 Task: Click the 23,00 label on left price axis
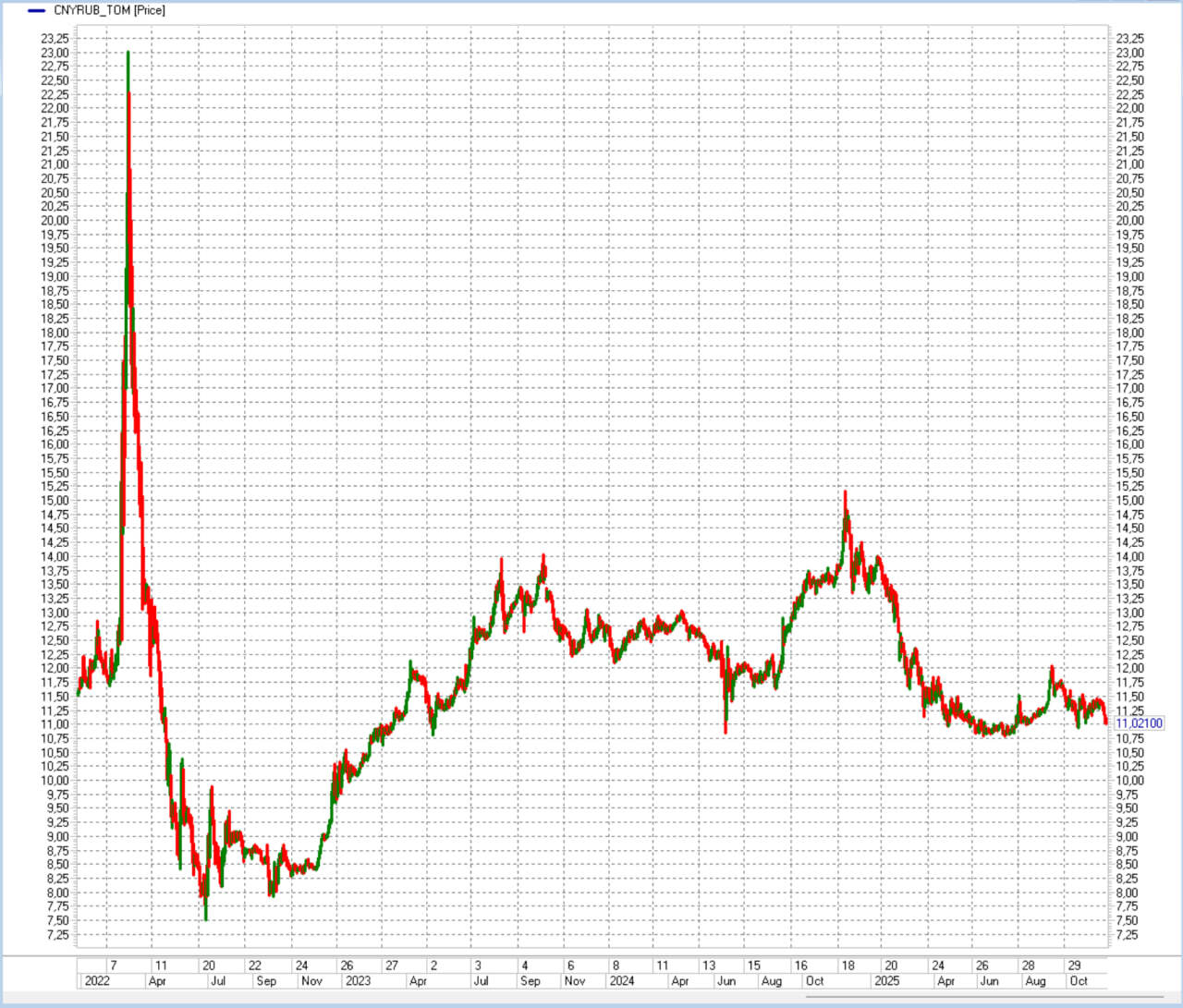coord(55,53)
